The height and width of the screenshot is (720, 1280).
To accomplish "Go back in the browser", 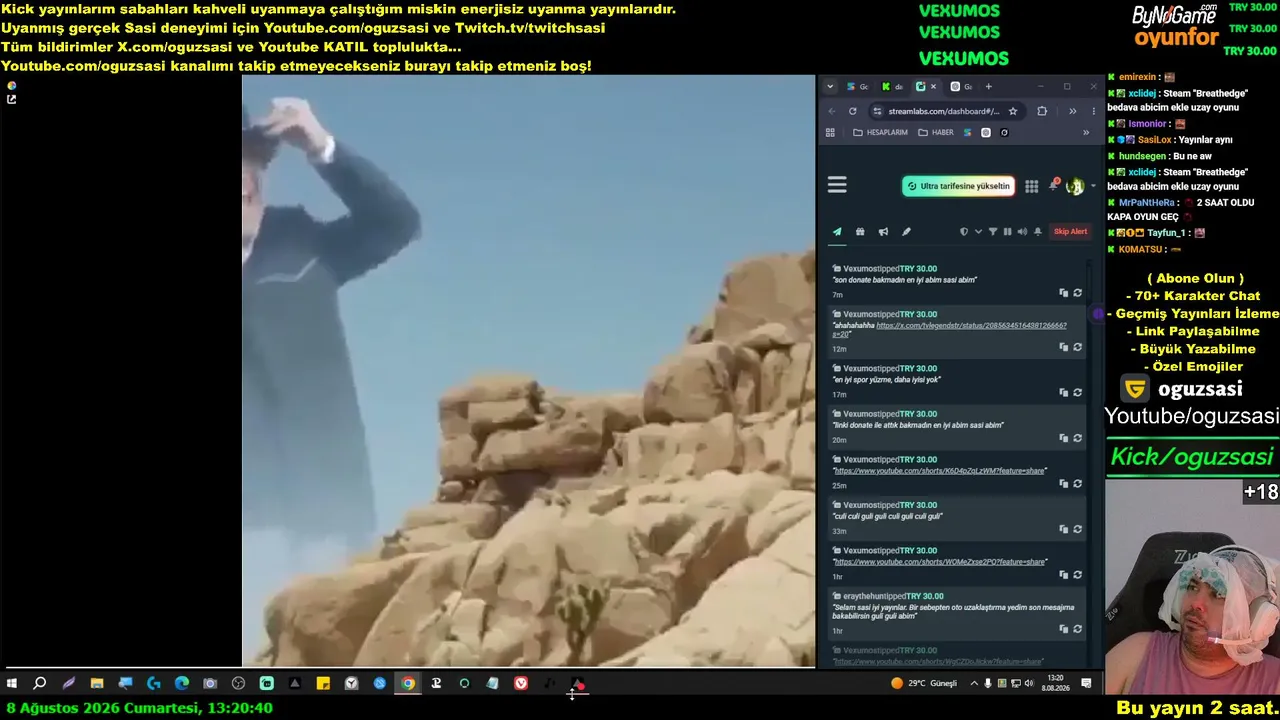I will click(x=831, y=111).
